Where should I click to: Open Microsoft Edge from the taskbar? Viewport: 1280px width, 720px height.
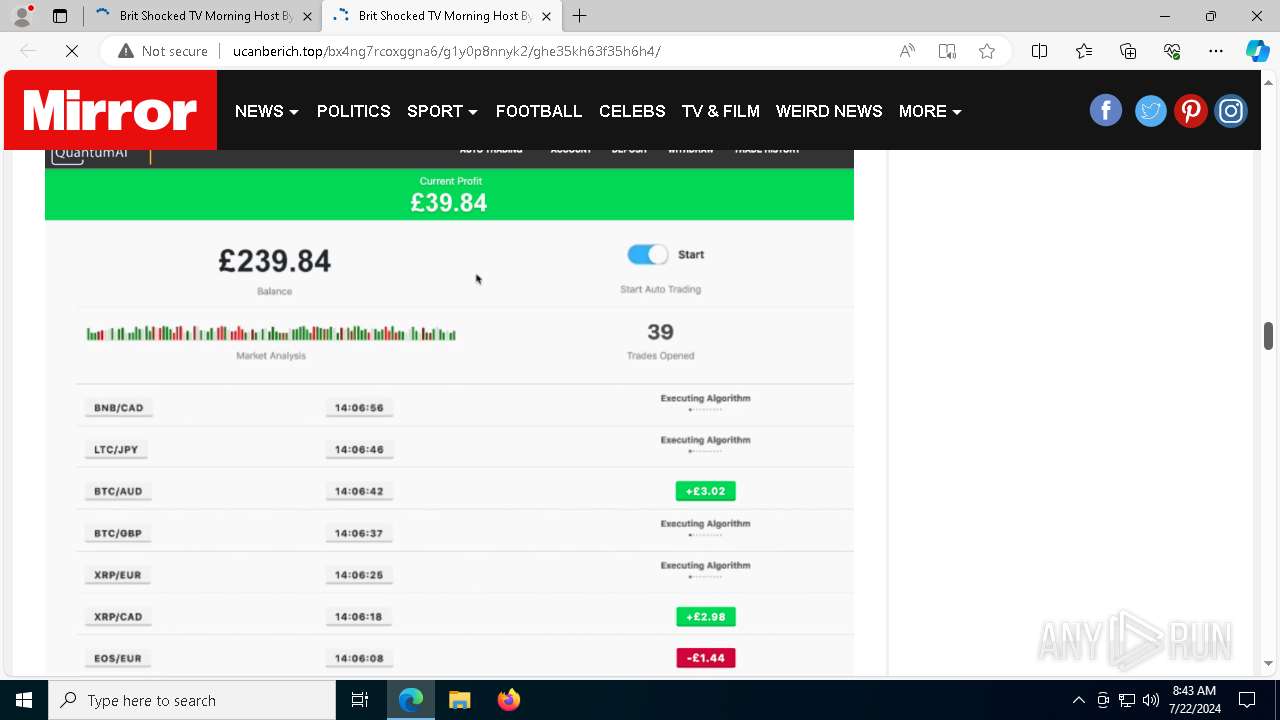(x=411, y=700)
